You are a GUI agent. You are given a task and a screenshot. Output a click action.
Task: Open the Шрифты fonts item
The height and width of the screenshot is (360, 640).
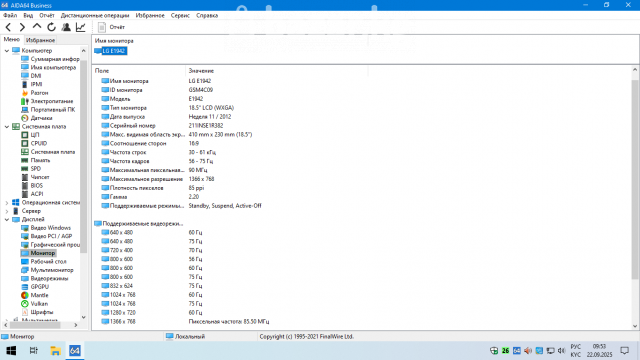(37, 312)
